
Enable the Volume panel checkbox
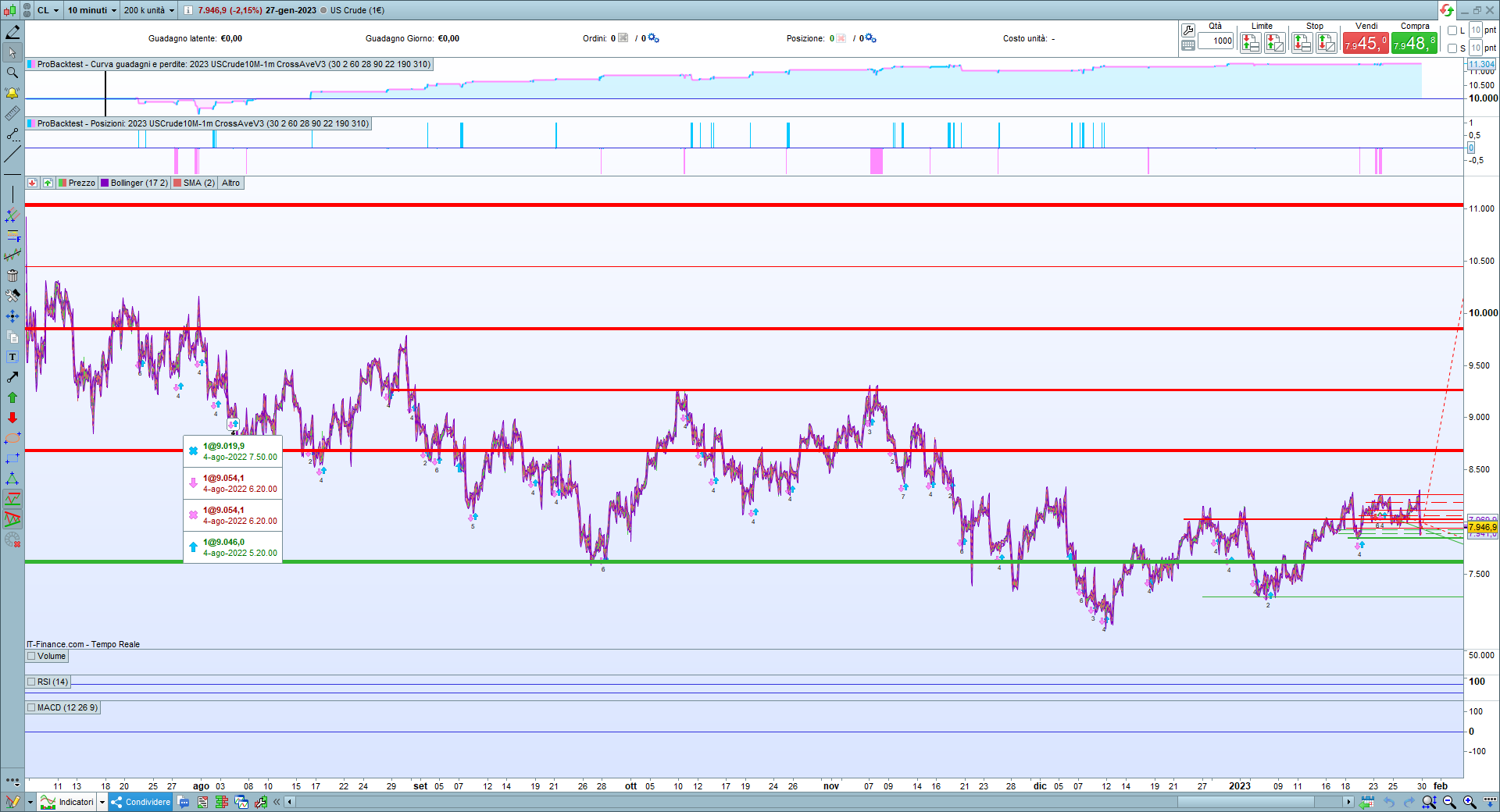click(x=31, y=656)
